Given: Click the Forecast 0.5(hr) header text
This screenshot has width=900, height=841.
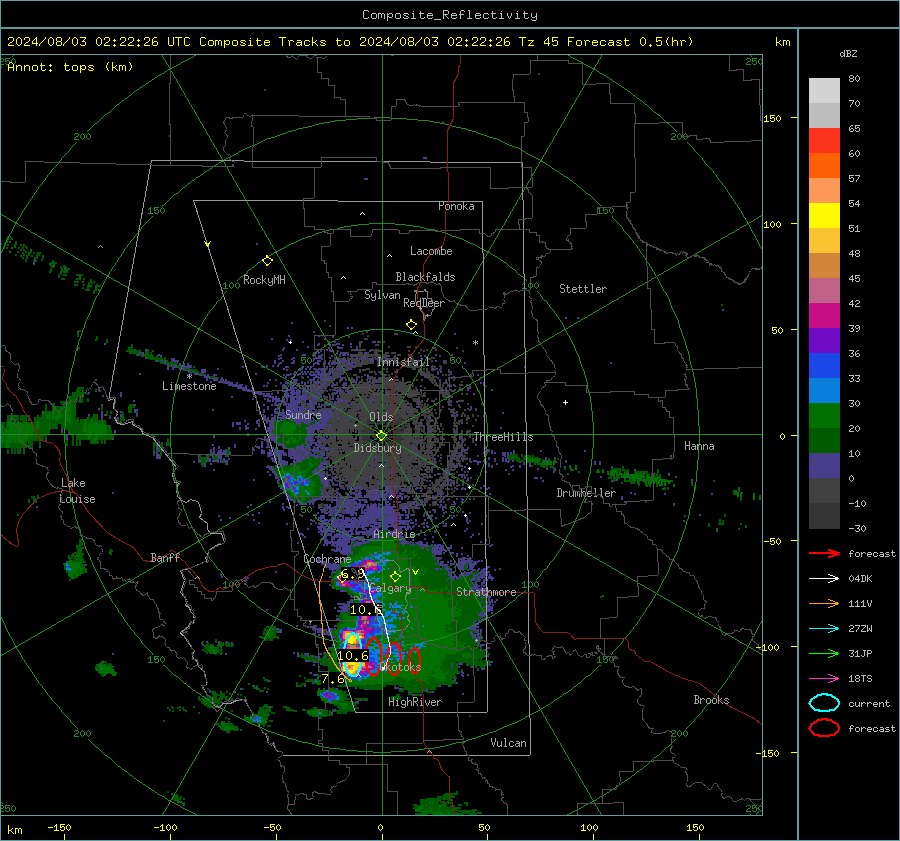Looking at the screenshot, I should coord(630,42).
